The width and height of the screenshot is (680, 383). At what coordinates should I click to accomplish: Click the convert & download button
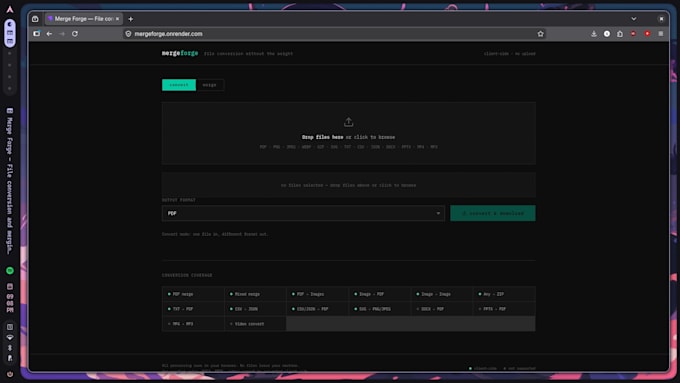pyautogui.click(x=493, y=213)
